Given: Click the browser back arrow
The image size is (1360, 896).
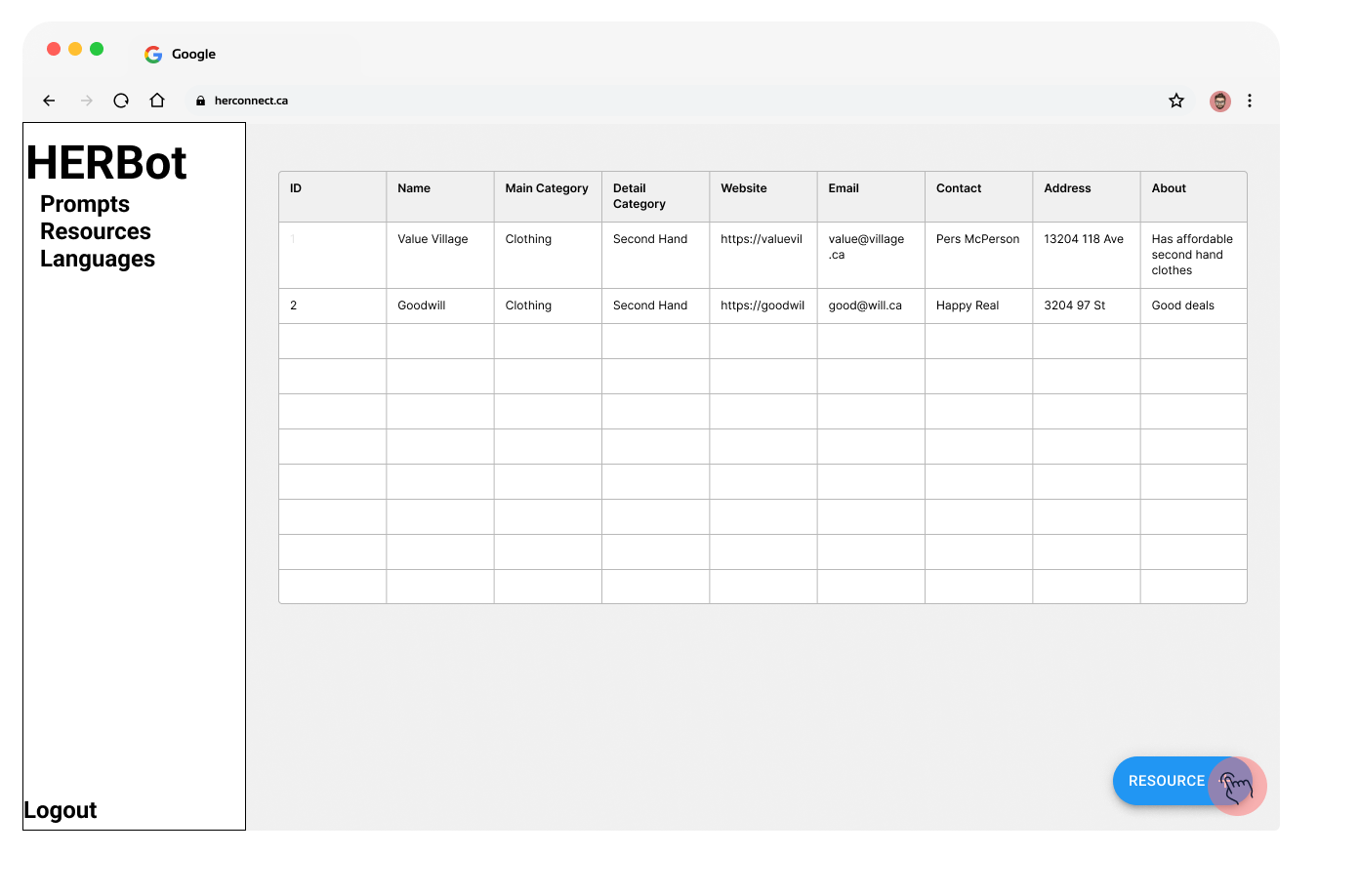Looking at the screenshot, I should [49, 101].
